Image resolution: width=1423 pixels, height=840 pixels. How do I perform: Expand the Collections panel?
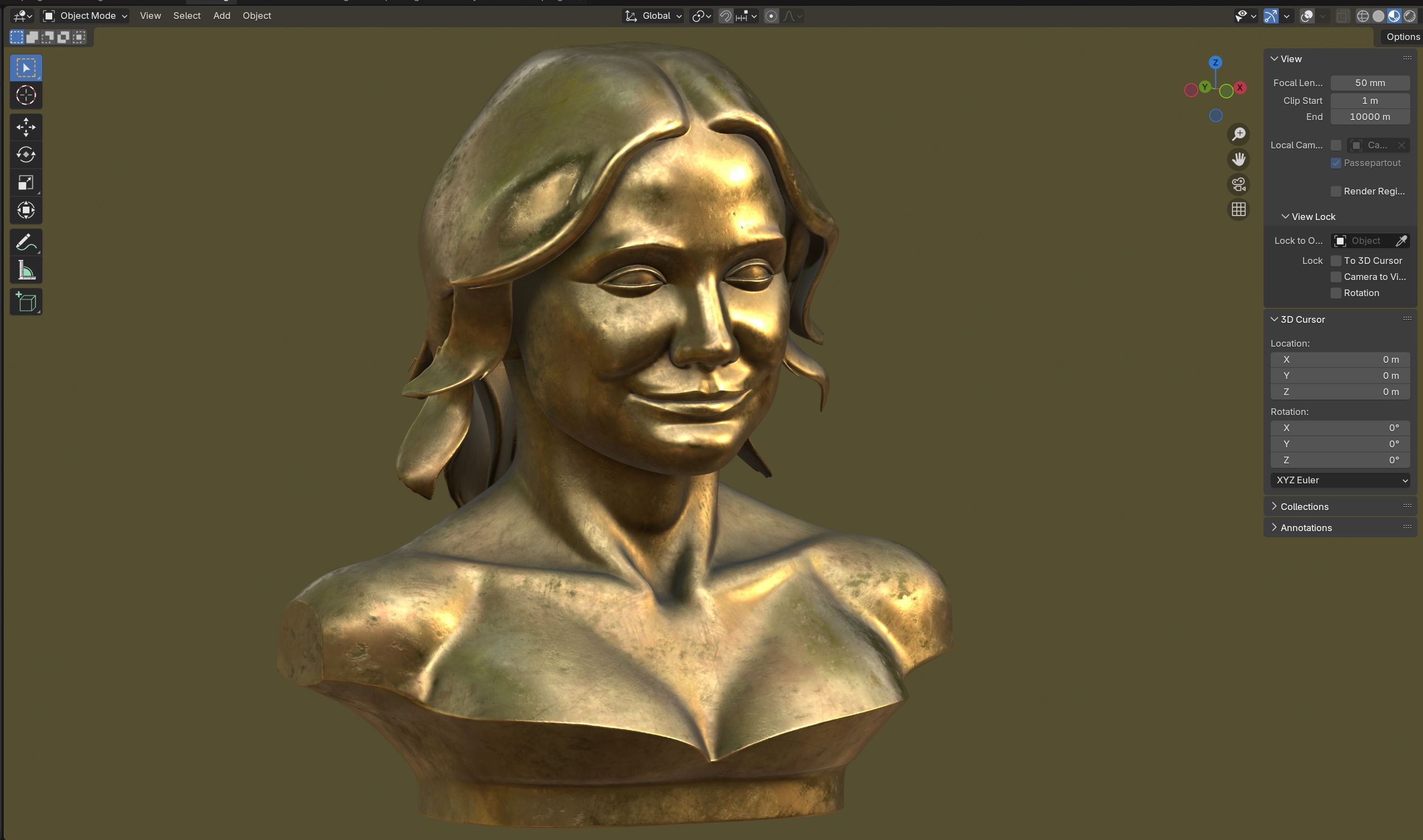(1304, 507)
